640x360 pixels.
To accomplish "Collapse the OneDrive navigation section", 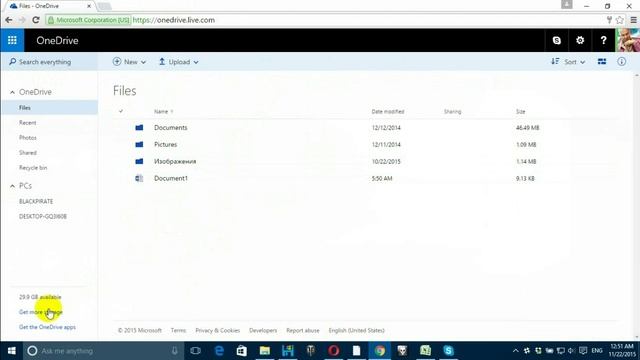I will 12,92.
